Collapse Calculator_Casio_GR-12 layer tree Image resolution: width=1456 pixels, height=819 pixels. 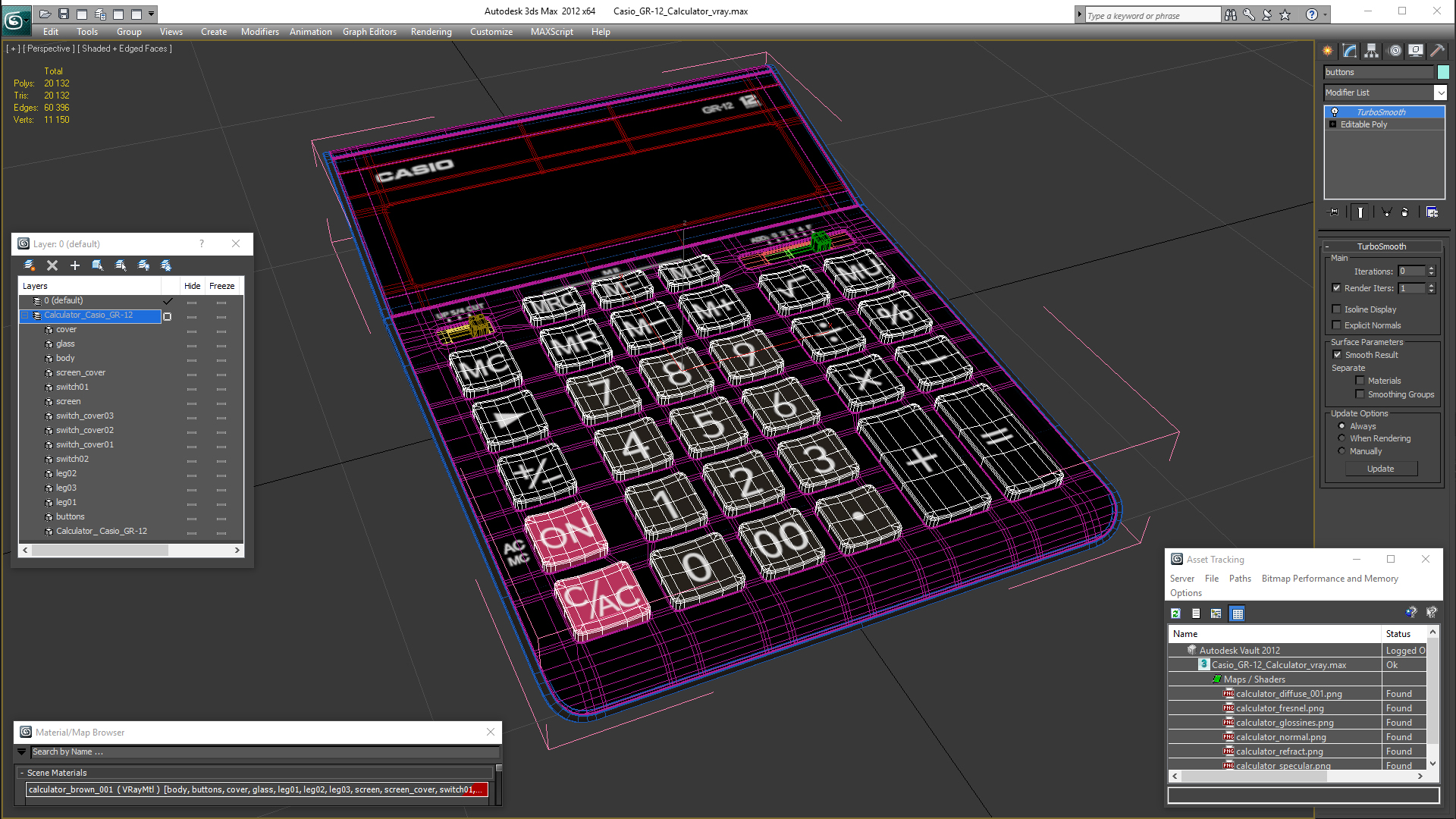click(25, 315)
